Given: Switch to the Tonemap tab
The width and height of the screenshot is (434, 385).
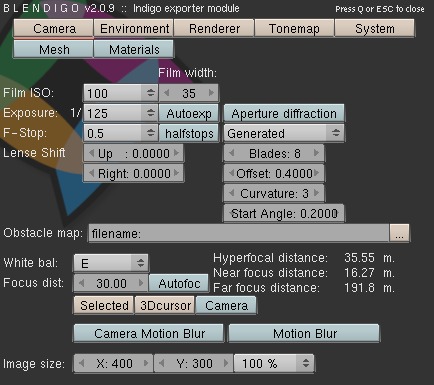Looking at the screenshot, I should (294, 29).
